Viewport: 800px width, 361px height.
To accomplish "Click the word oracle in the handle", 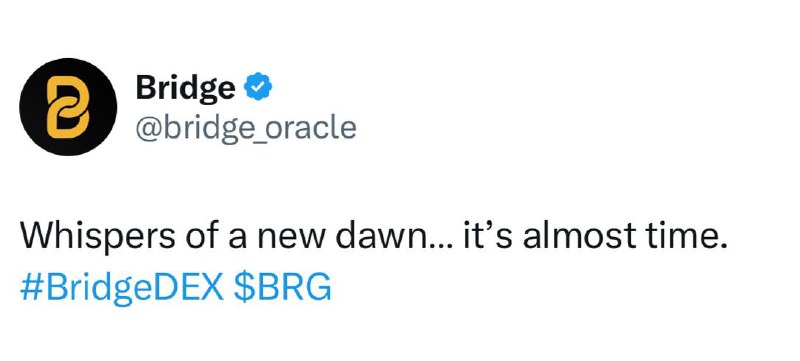I will coord(312,126).
